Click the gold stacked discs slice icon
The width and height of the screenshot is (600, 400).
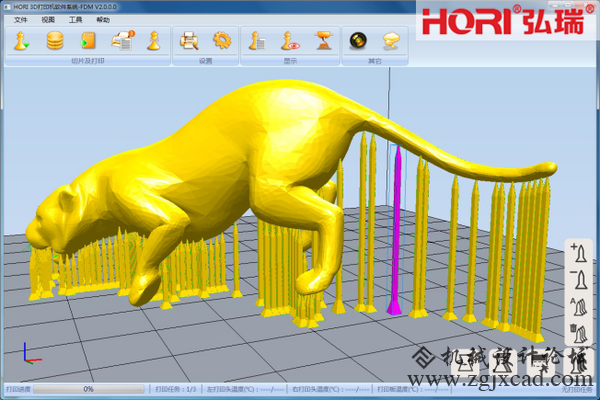pyautogui.click(x=55, y=41)
